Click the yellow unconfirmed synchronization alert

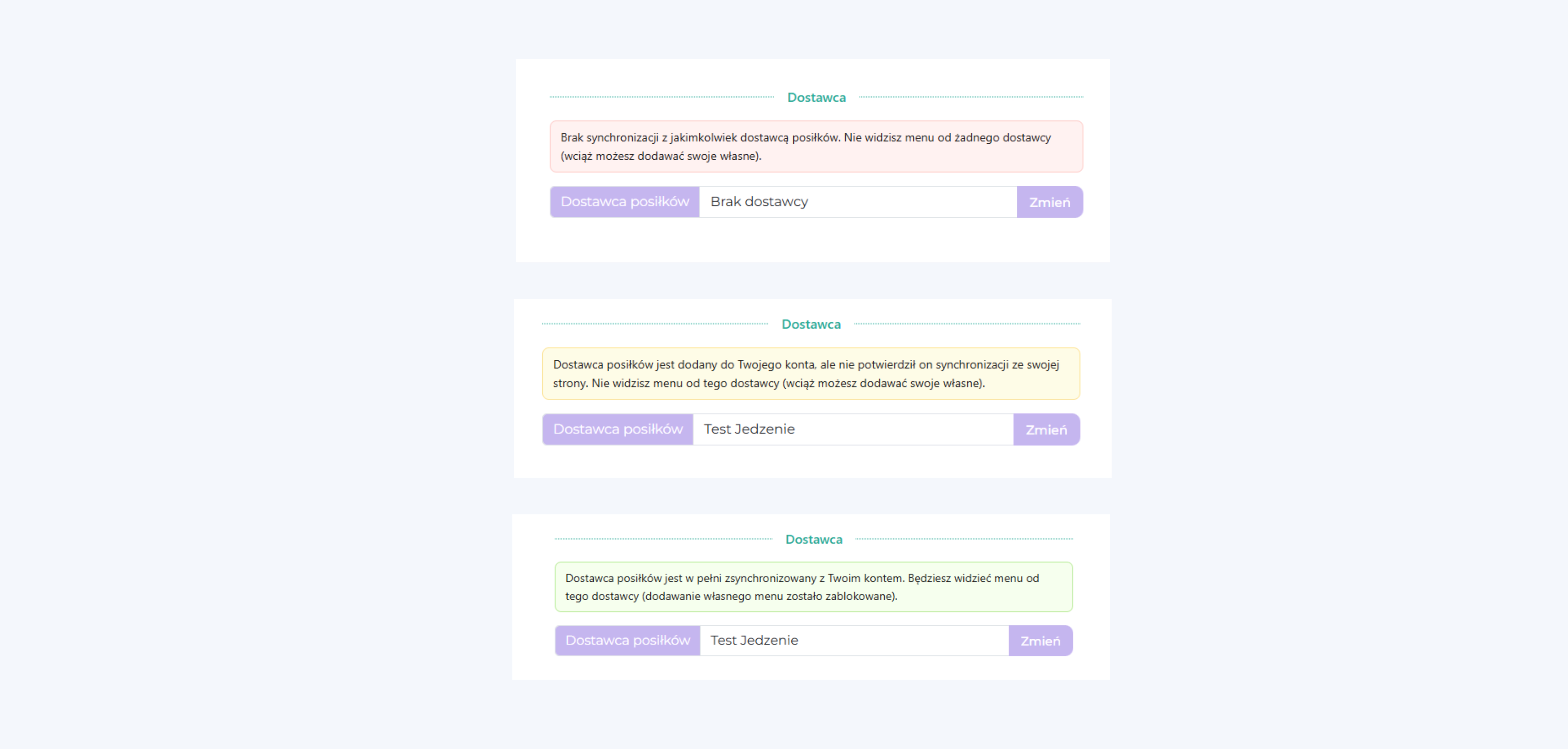[811, 374]
